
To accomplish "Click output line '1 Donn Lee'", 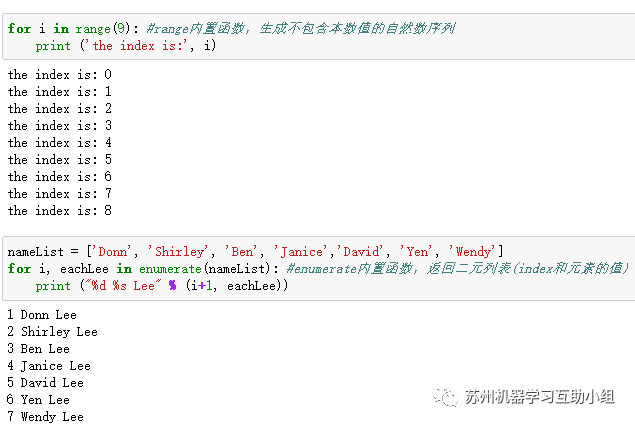I will point(42,315).
